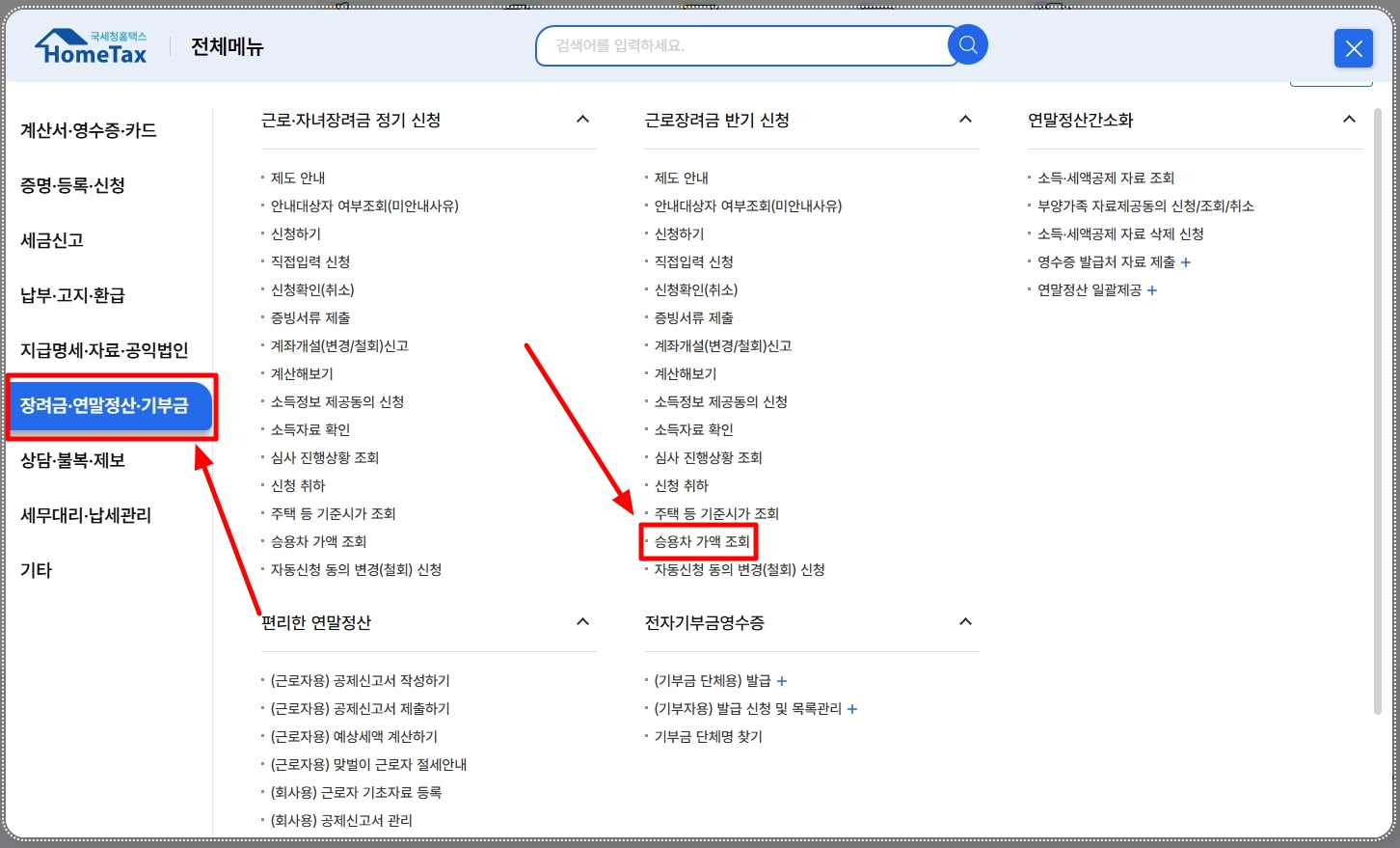
Task: Collapse the 연말정산간소화 section
Action: point(1349,119)
